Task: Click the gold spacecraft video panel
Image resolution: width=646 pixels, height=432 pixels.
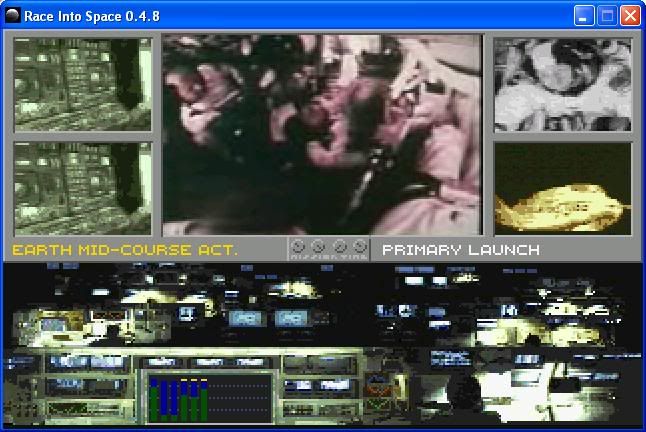Action: pyautogui.click(x=562, y=189)
